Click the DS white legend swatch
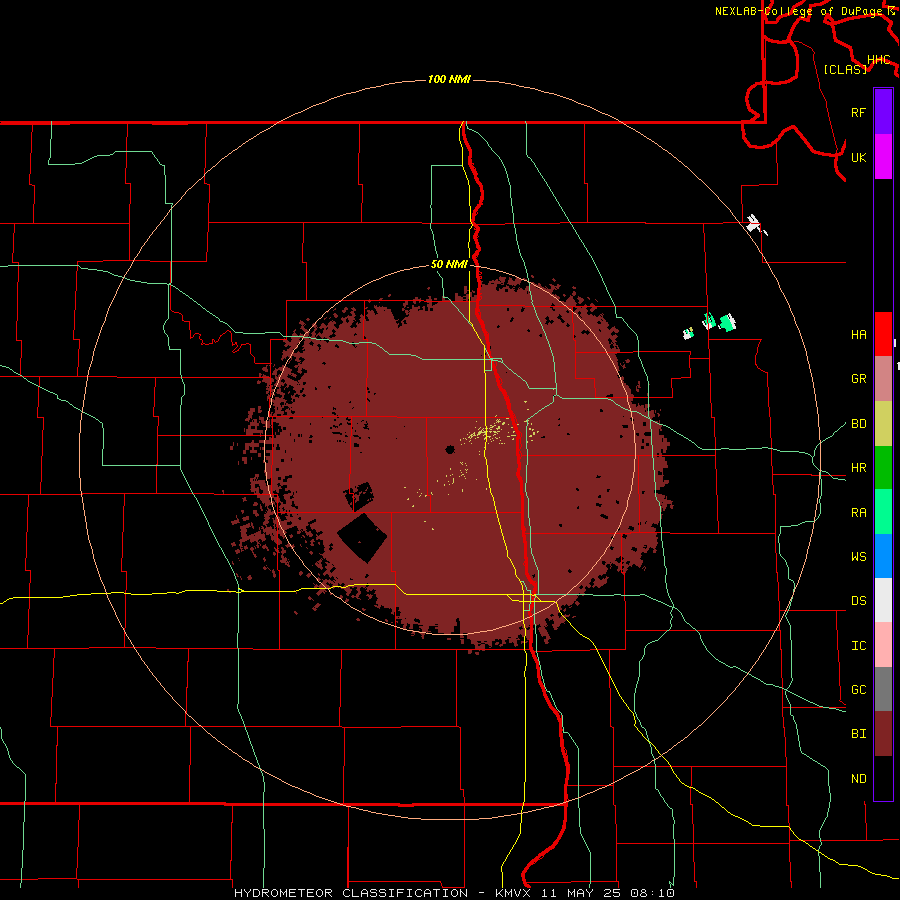 pos(883,600)
